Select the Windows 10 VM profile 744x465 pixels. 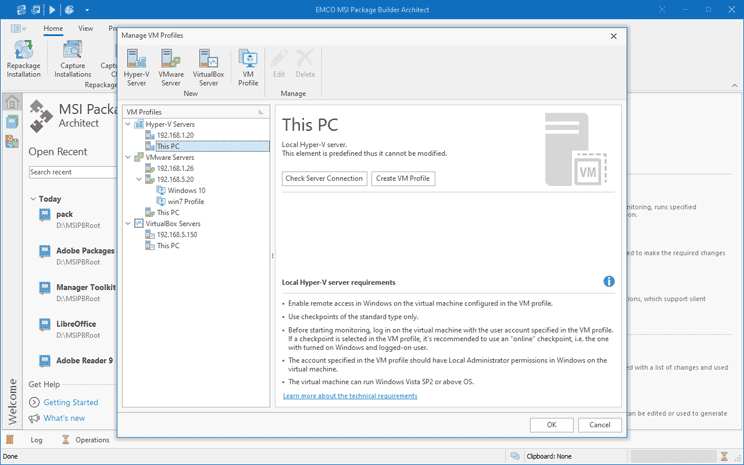click(x=186, y=190)
